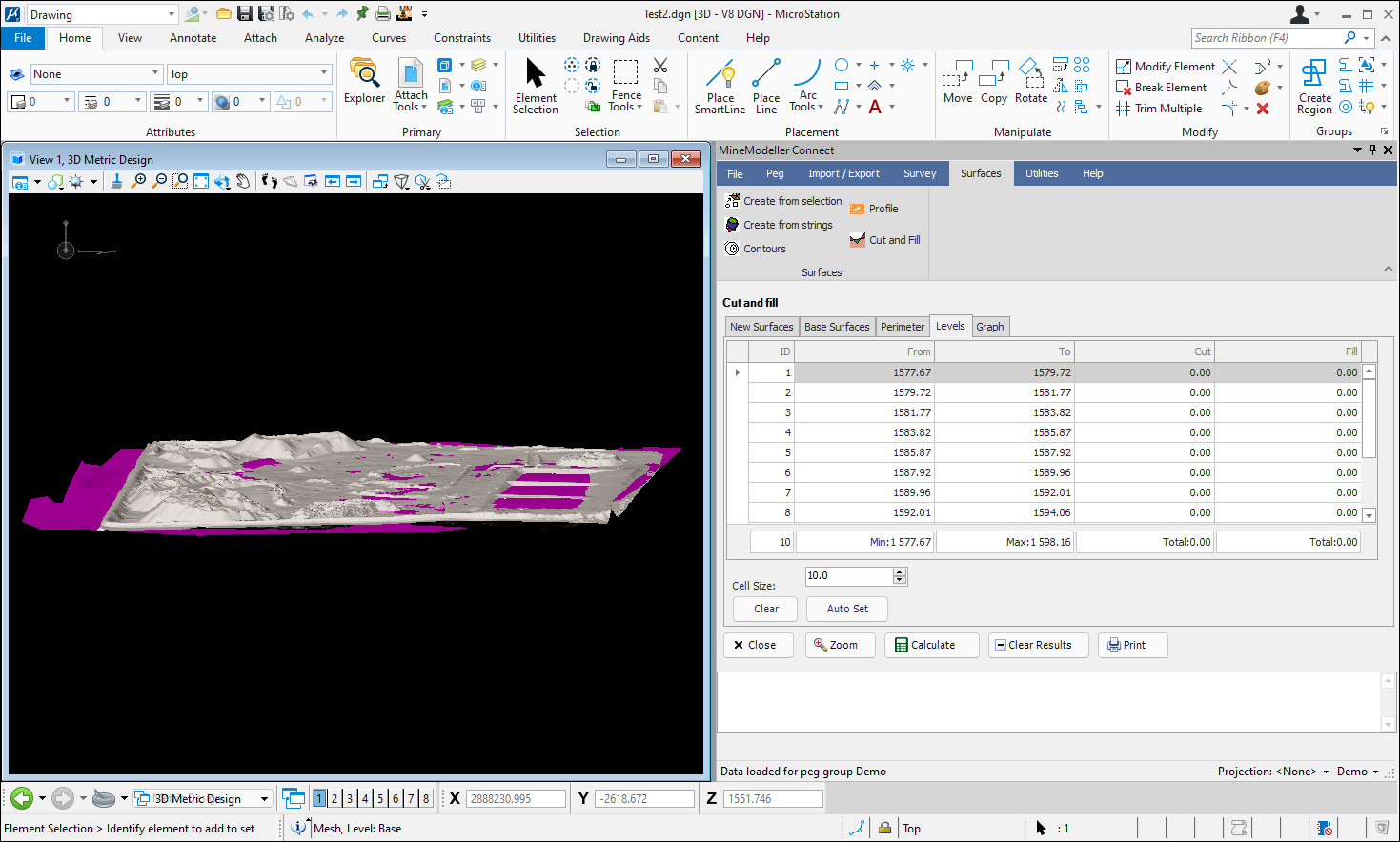Image resolution: width=1400 pixels, height=842 pixels.
Task: Click the Clear Results button
Action: (x=1039, y=645)
